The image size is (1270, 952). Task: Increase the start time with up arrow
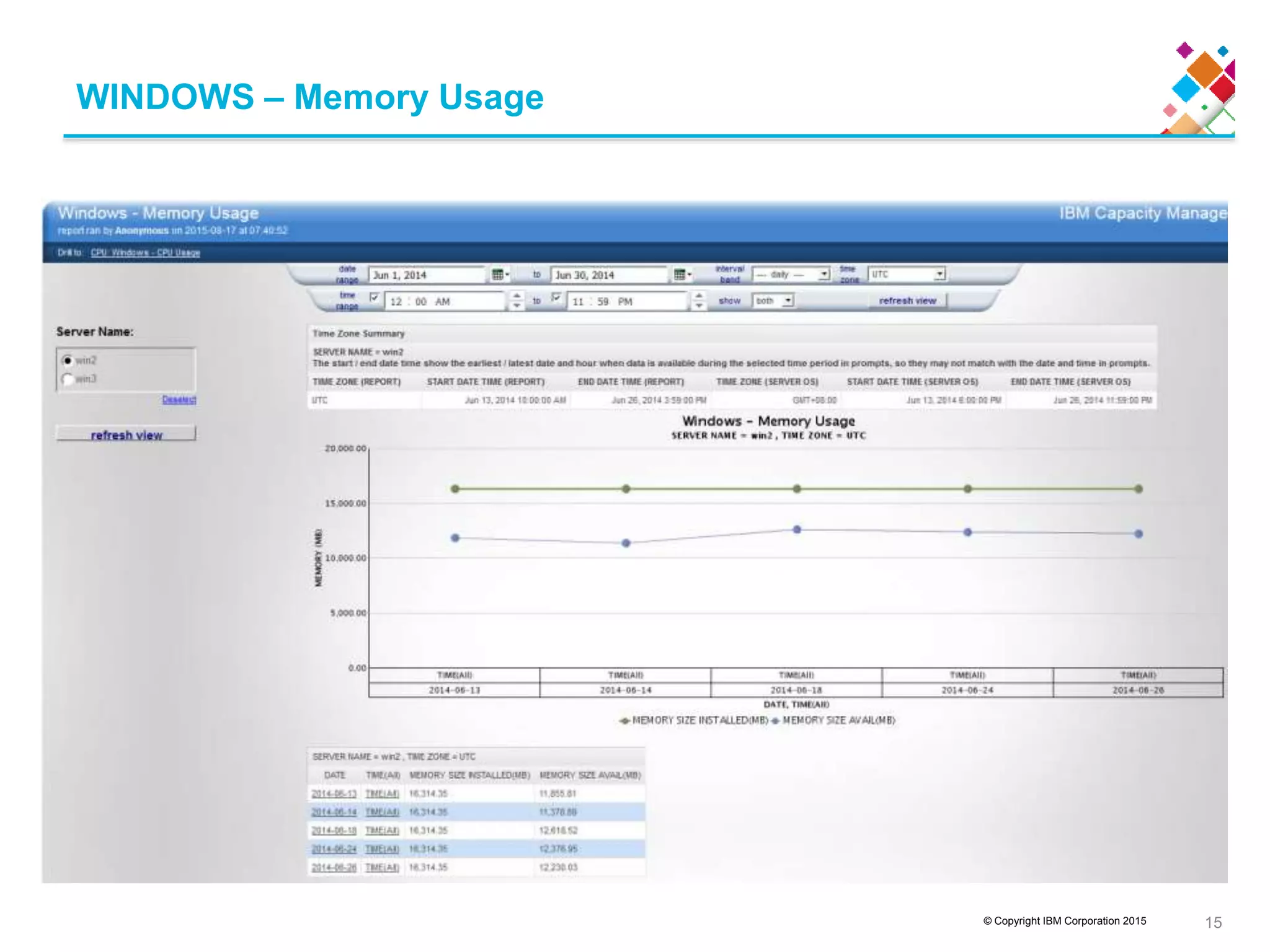click(x=517, y=296)
